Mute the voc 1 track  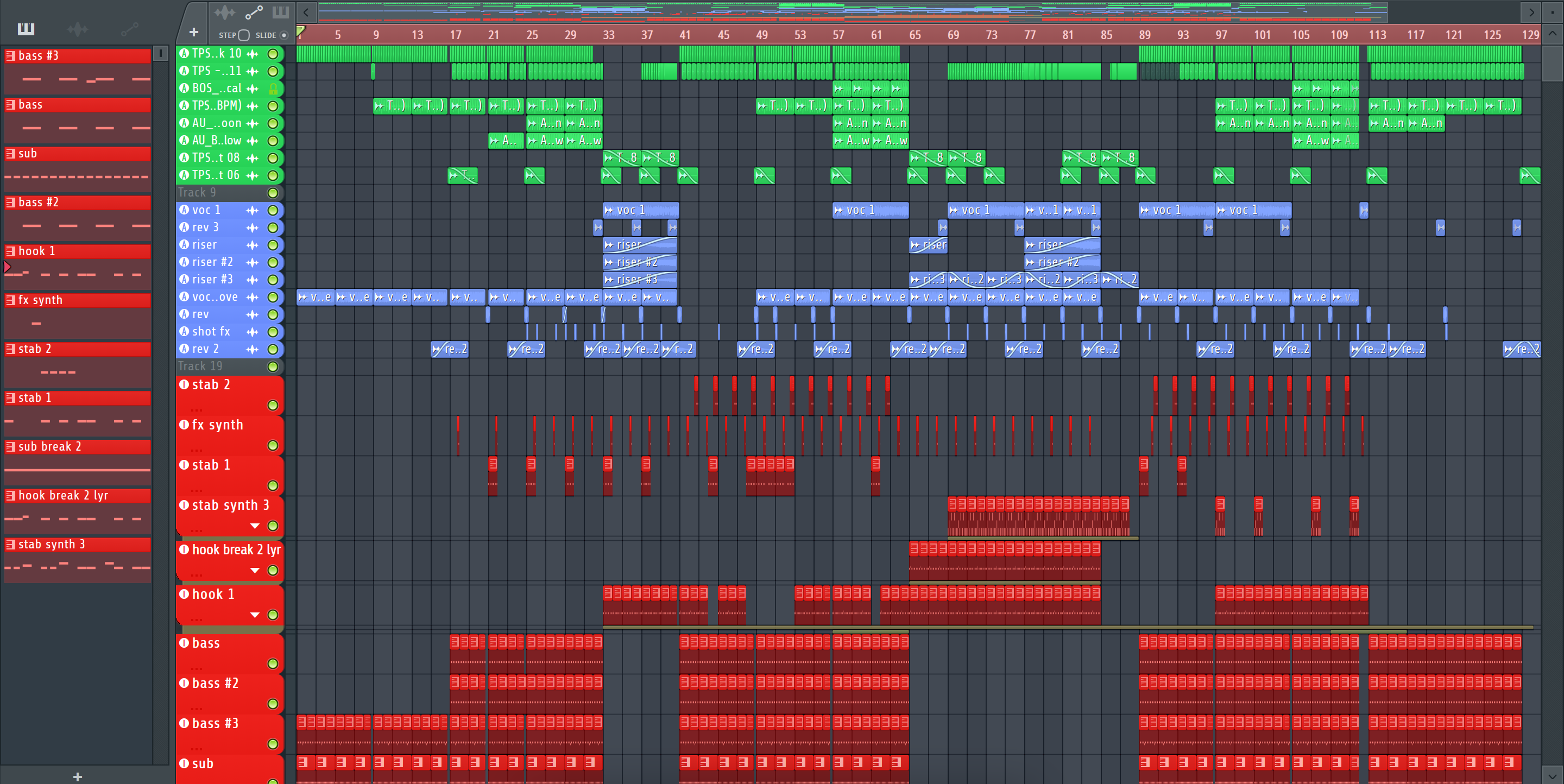tap(273, 210)
